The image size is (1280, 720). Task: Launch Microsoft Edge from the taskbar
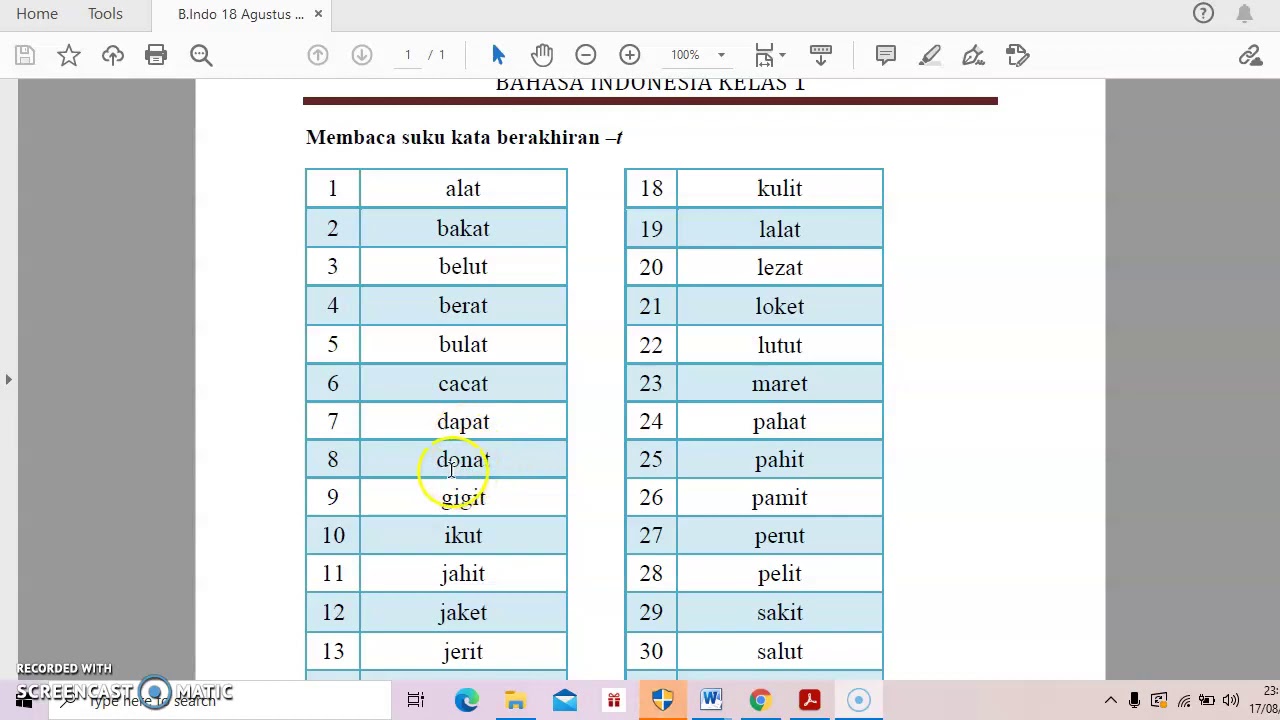(x=467, y=700)
